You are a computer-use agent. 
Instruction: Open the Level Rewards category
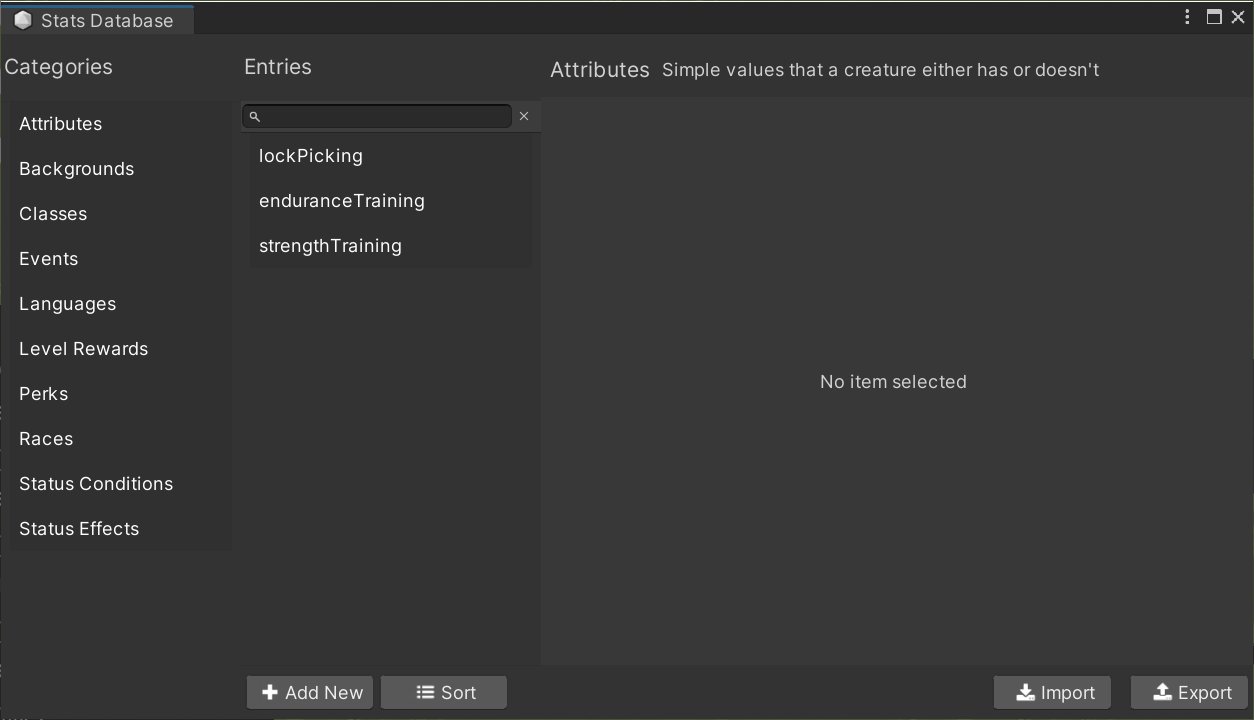click(83, 349)
